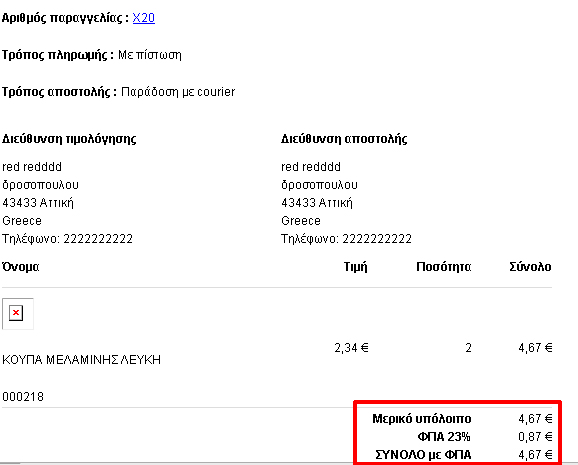Select heading 'Διεύθυνση αποστολής'
This screenshot has width=578, height=465.
coord(344,139)
